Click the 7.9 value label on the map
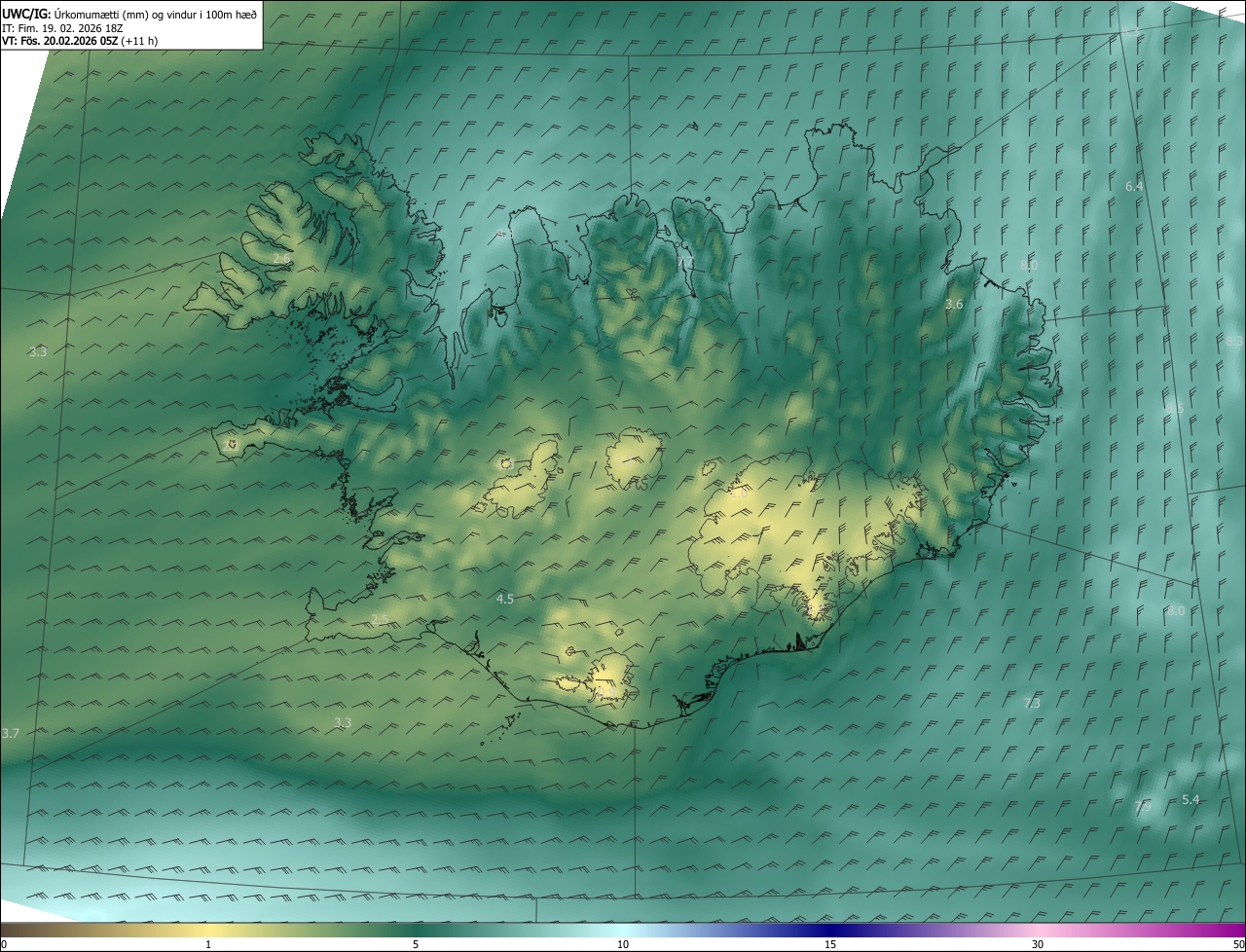Screen dimensions: 1246x952 [x=1143, y=806]
